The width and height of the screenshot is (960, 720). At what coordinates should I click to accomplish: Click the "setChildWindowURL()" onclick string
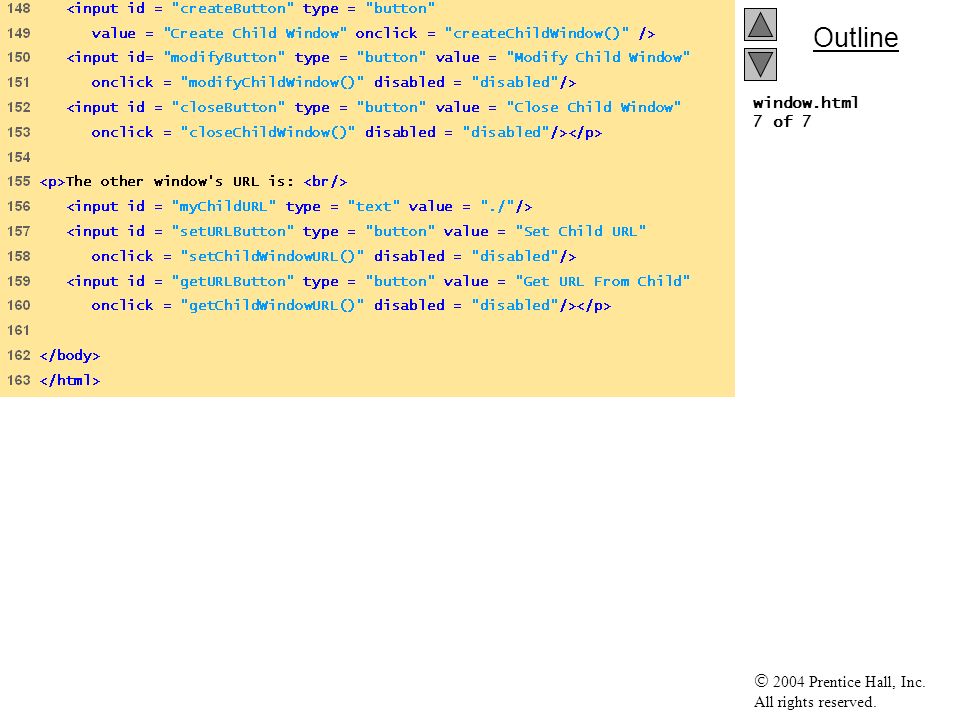272,257
